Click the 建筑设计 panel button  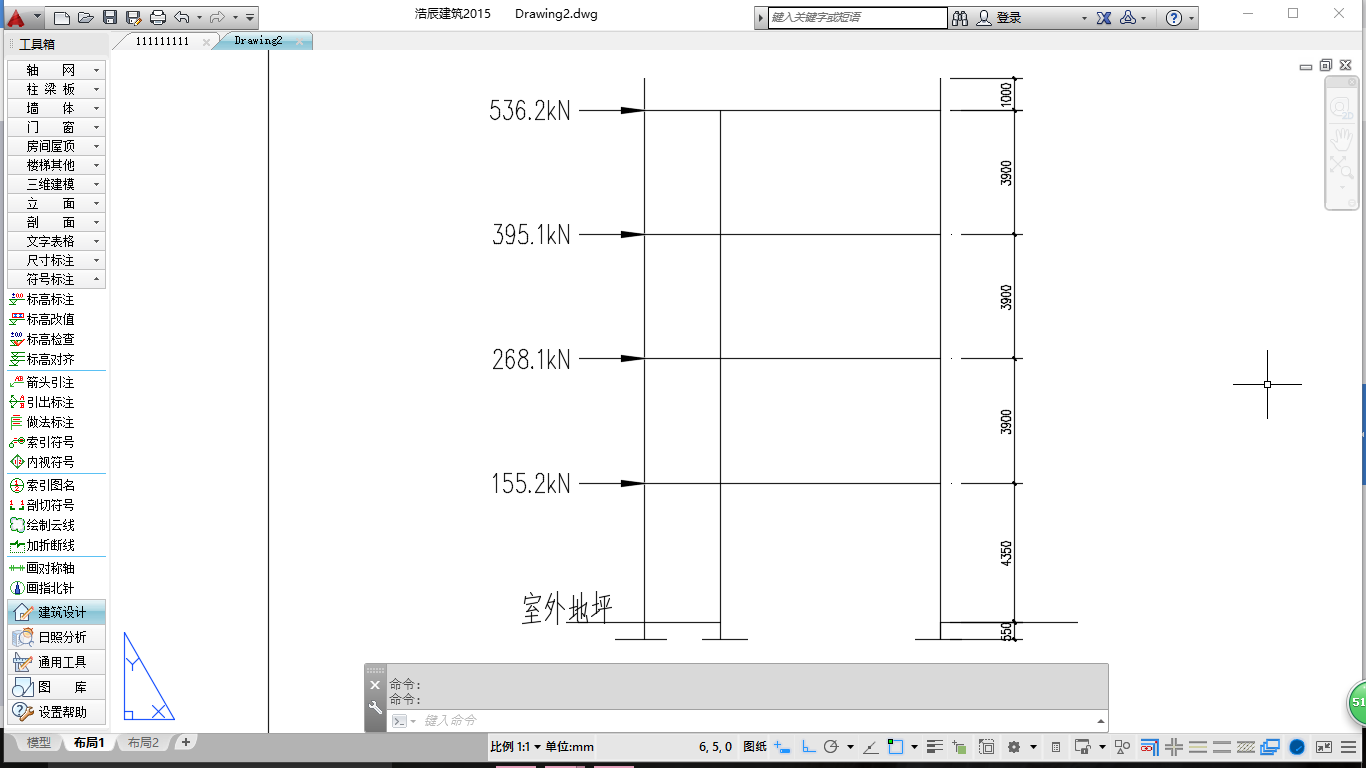[56, 612]
